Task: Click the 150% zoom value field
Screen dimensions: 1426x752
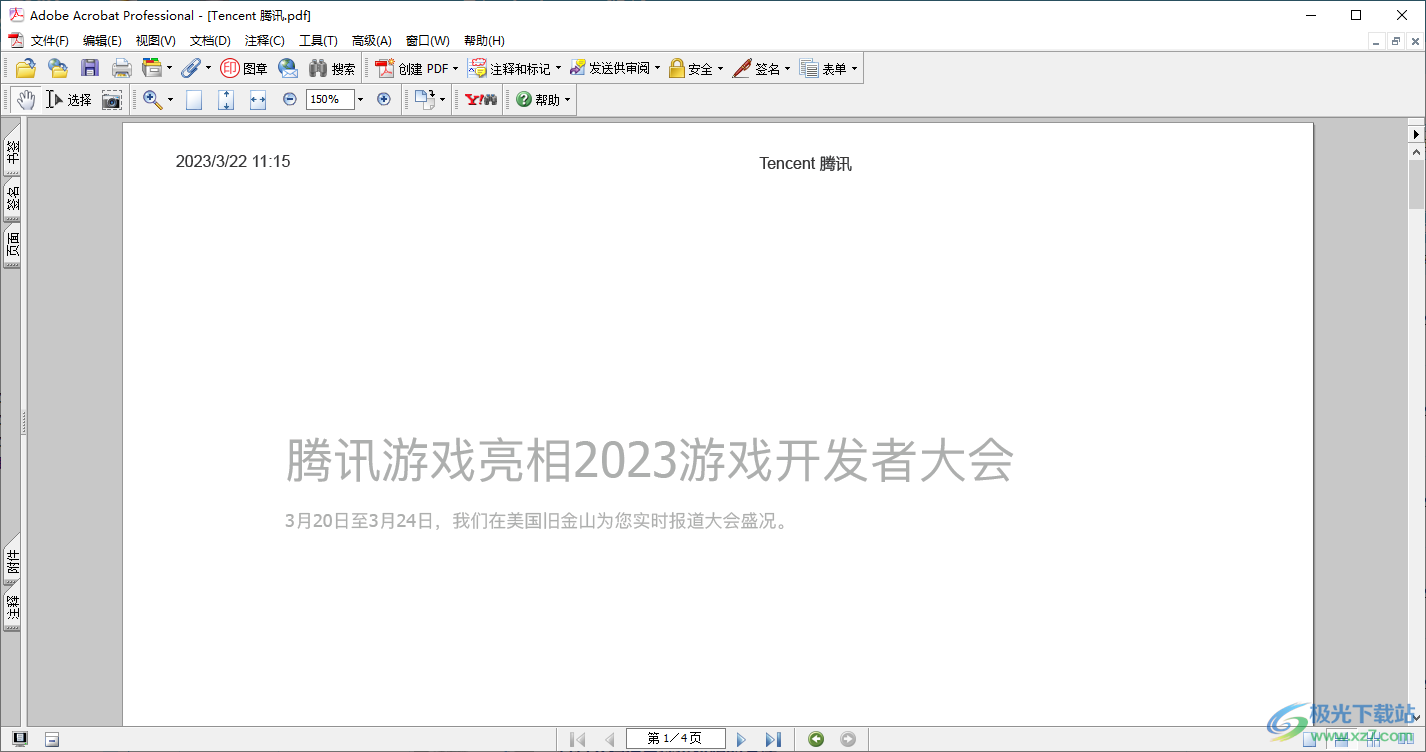Action: tap(330, 99)
